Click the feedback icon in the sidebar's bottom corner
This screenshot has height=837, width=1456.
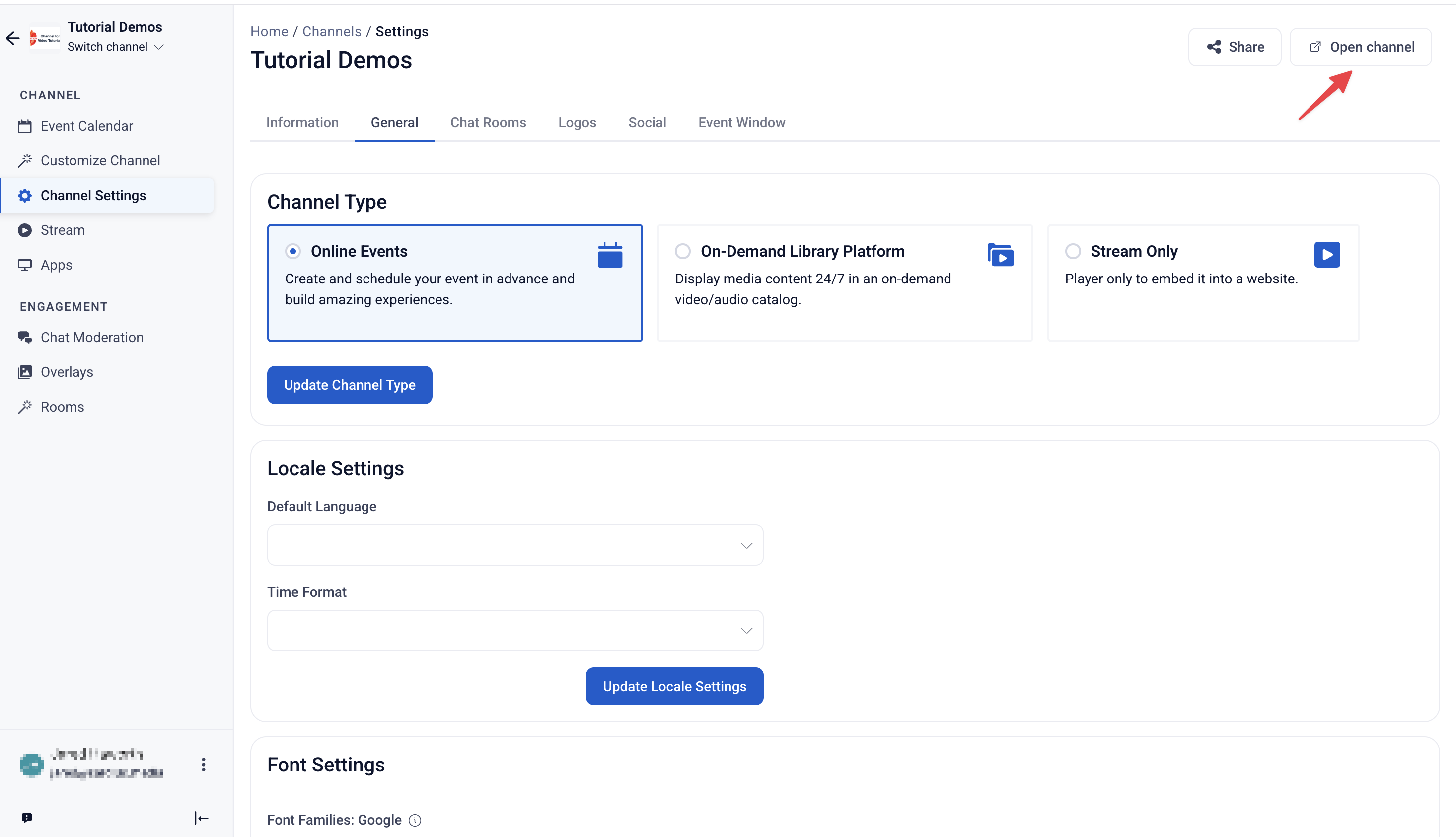[x=26, y=818]
